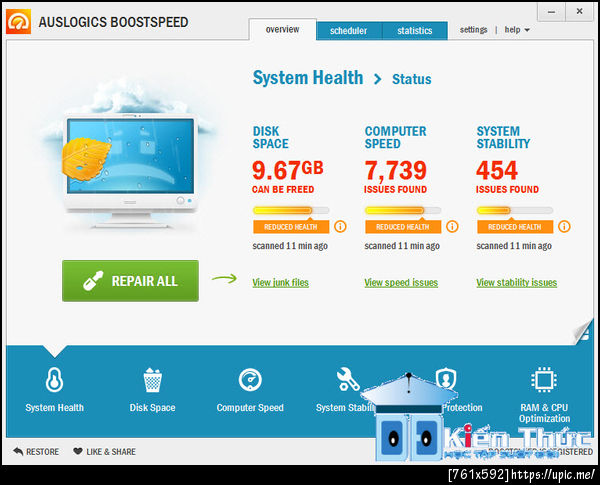Close the BoostSpeed window
This screenshot has height=485, width=600.
point(579,12)
